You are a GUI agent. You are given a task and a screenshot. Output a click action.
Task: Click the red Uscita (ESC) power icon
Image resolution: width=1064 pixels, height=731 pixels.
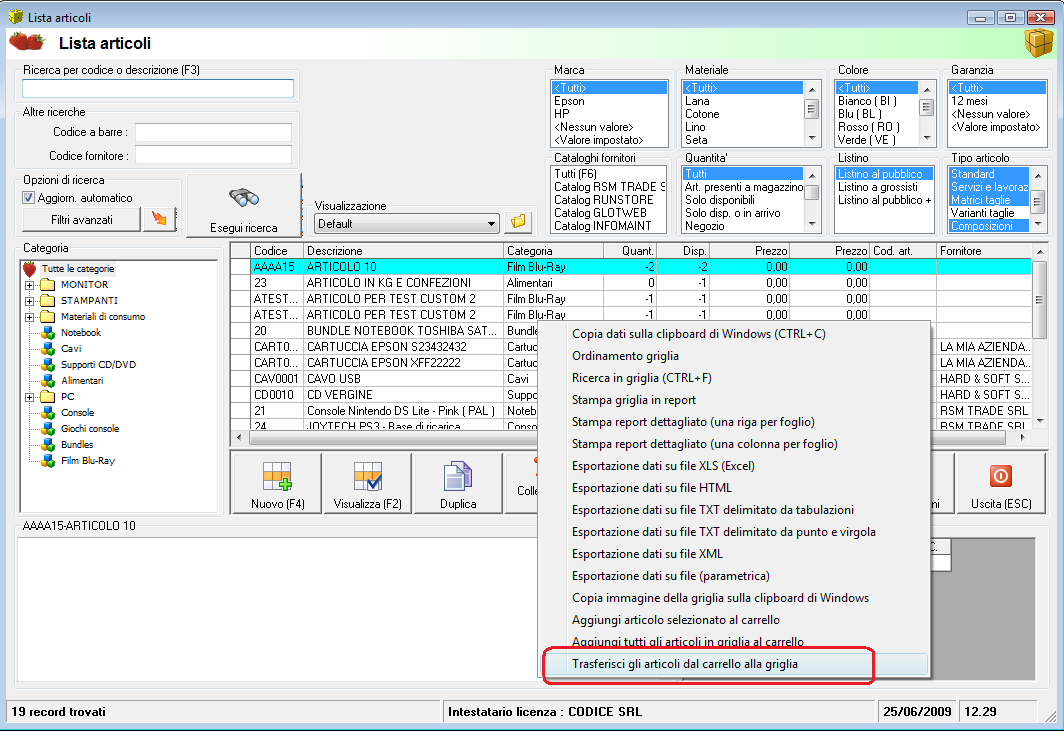click(x=1001, y=476)
